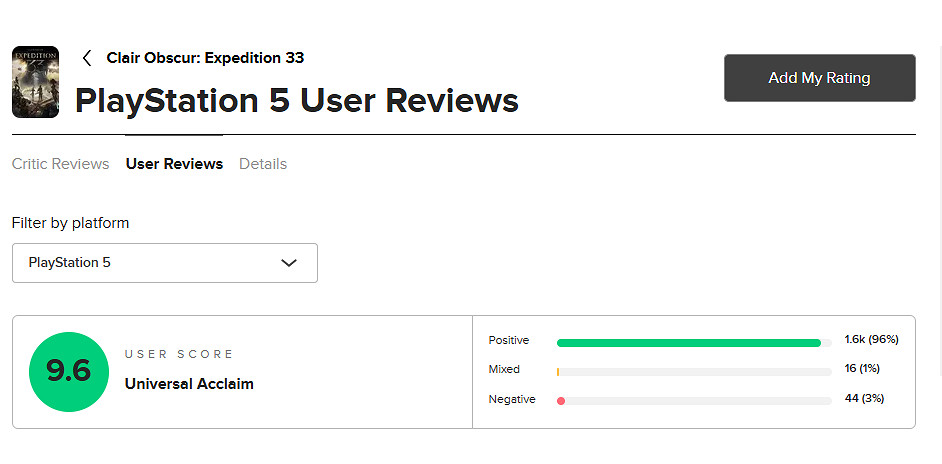Select the Mixed reviews label

(x=504, y=370)
